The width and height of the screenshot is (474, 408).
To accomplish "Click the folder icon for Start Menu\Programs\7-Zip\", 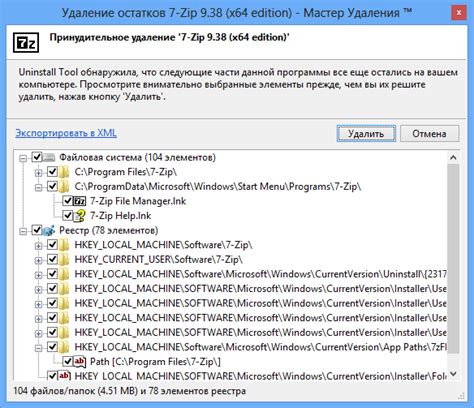I will coord(64,187).
